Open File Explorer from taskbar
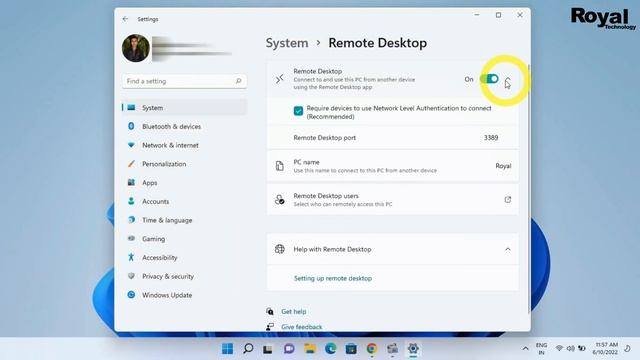640x360 pixels. (x=310, y=349)
